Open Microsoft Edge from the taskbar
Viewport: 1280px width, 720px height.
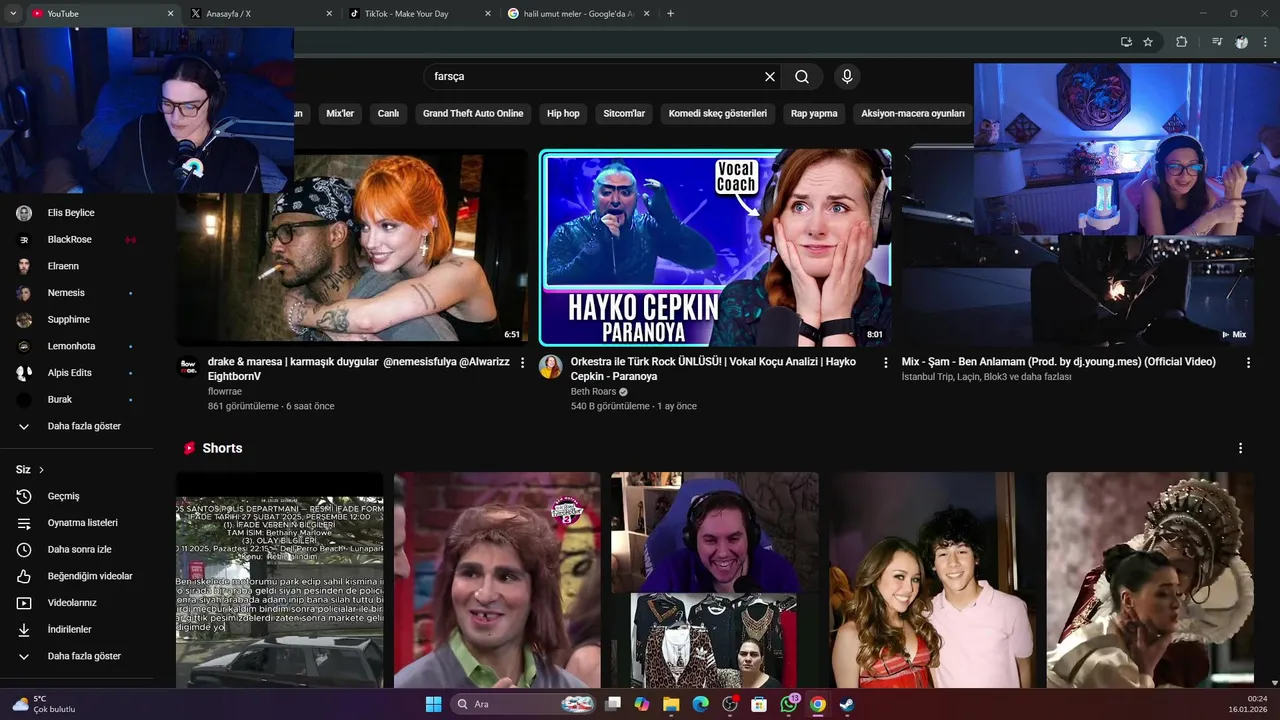tap(700, 704)
